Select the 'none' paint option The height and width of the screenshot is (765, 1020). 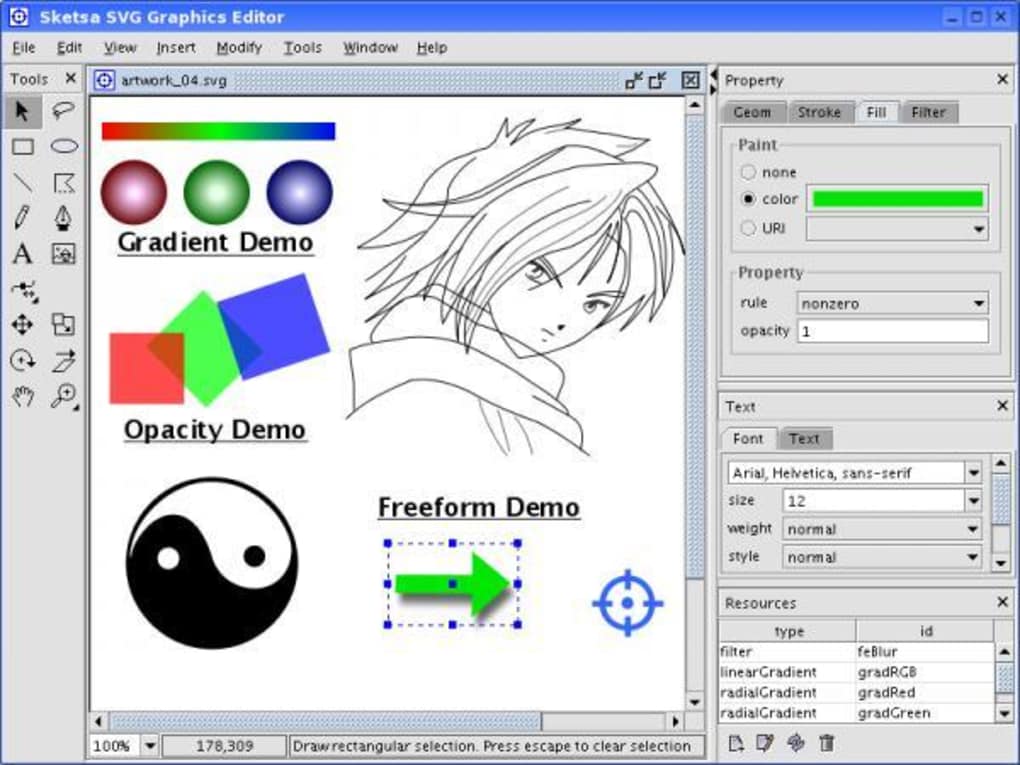coord(748,171)
